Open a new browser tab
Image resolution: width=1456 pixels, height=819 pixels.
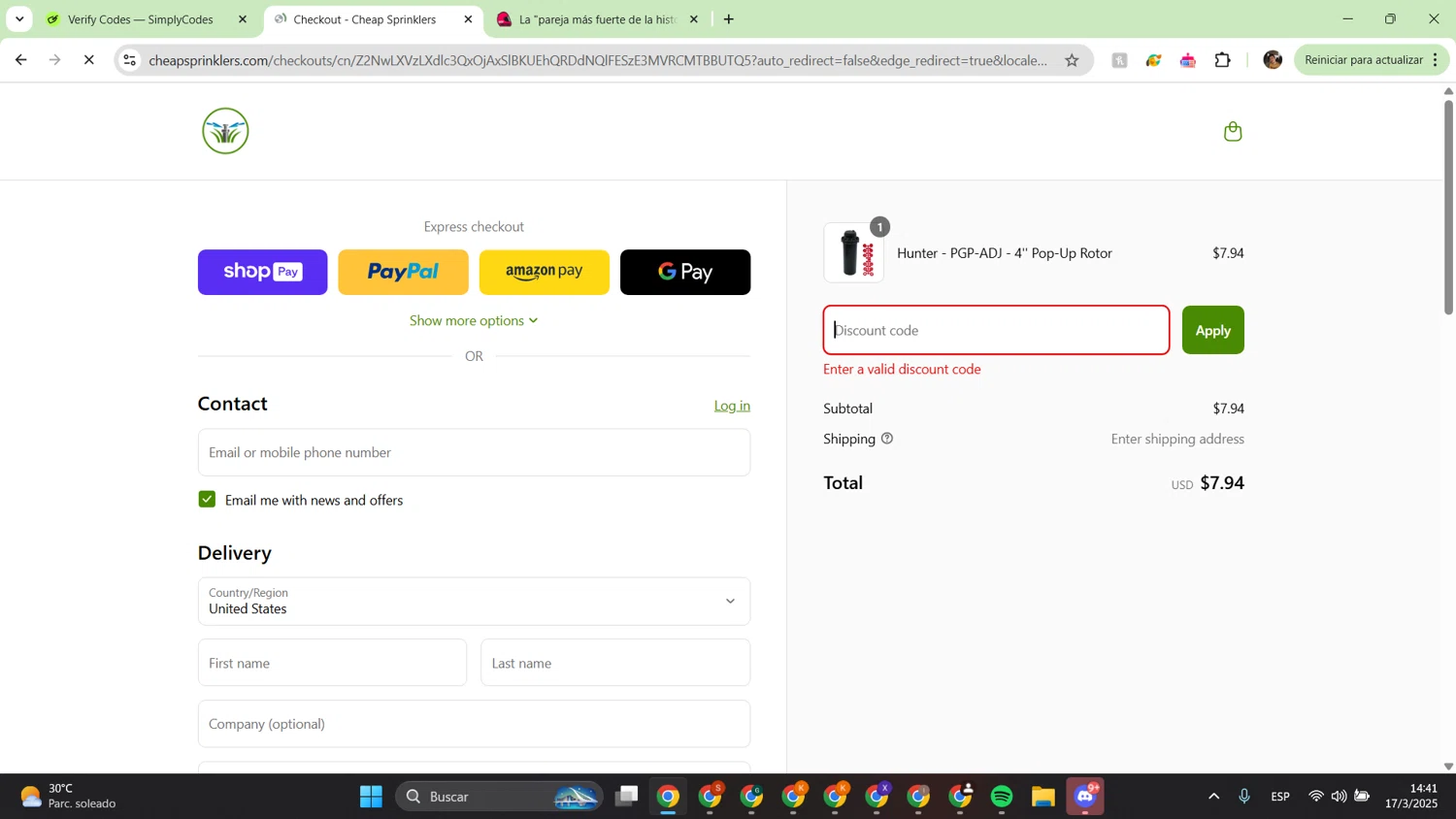pos(728,19)
